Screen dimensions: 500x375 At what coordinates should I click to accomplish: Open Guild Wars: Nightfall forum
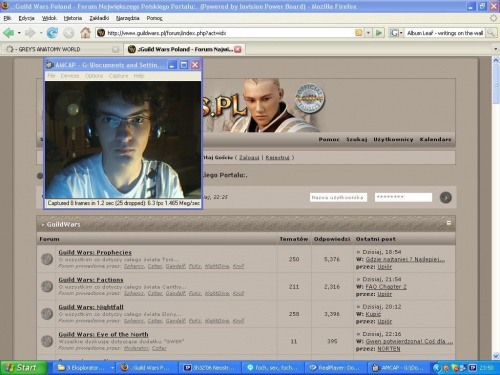pos(91,307)
